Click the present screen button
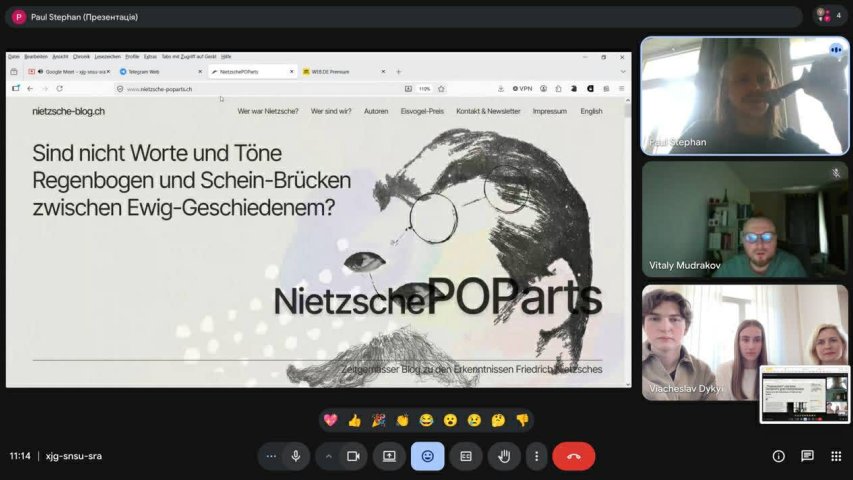The image size is (853, 480). click(389, 456)
